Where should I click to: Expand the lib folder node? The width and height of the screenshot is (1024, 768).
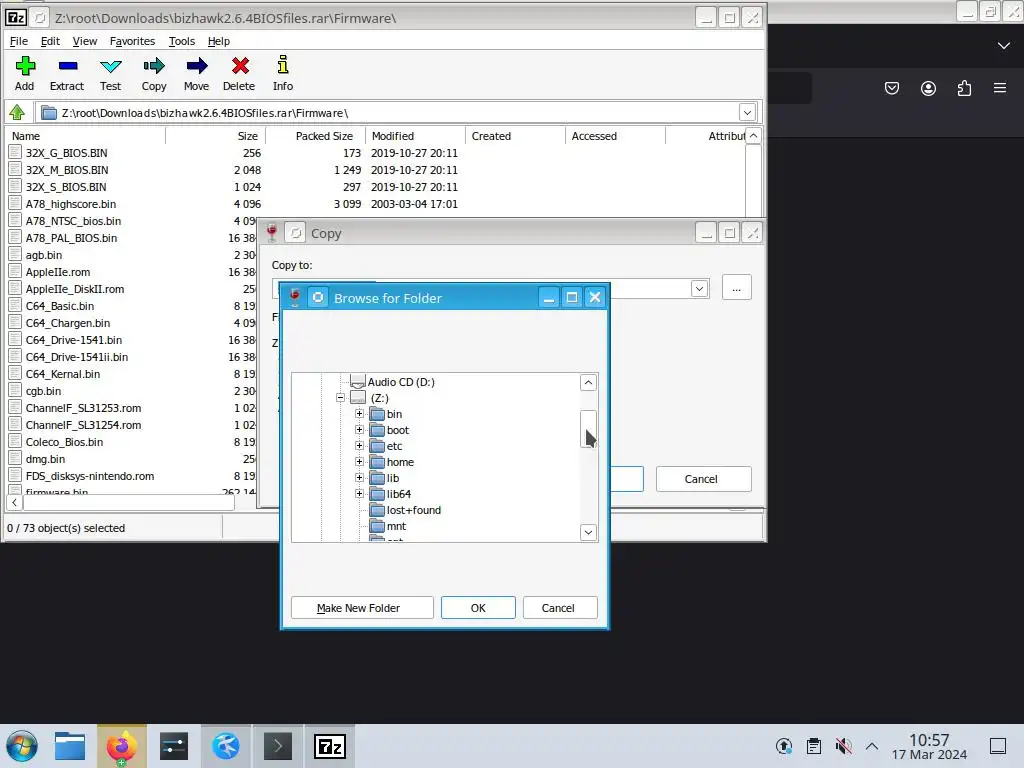pos(359,478)
